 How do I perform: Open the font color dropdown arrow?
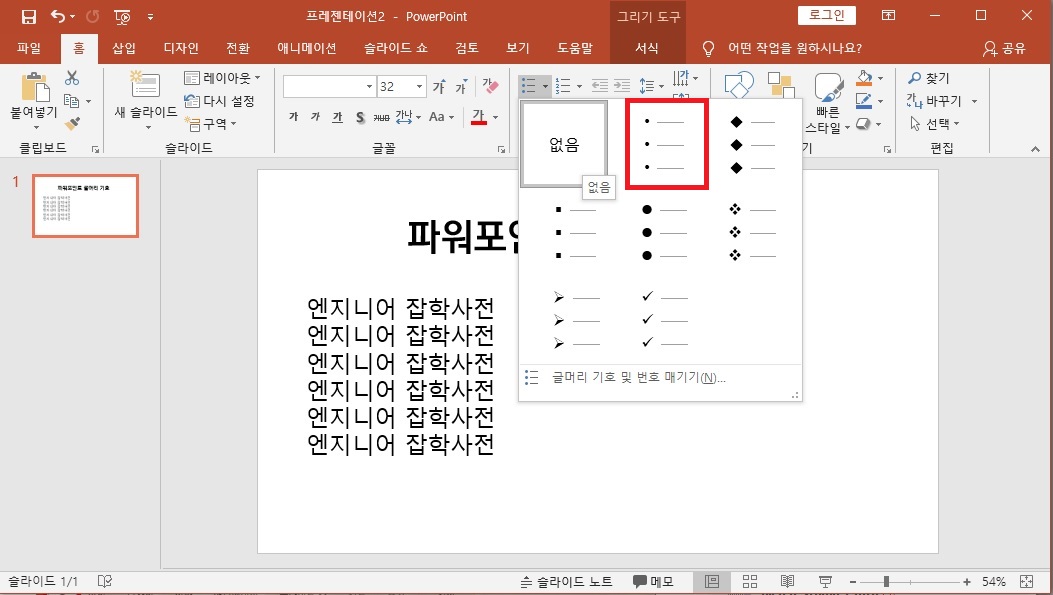tap(496, 117)
